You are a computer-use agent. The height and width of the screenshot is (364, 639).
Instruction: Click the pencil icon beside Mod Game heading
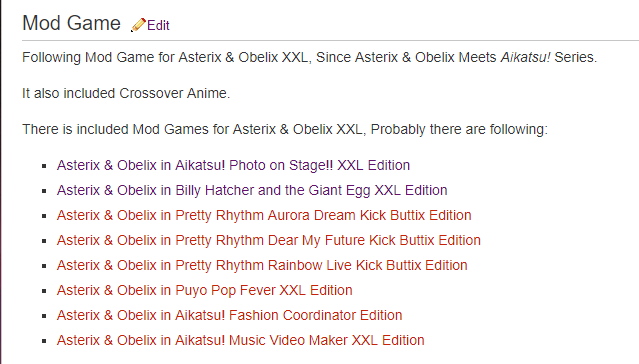tap(138, 25)
